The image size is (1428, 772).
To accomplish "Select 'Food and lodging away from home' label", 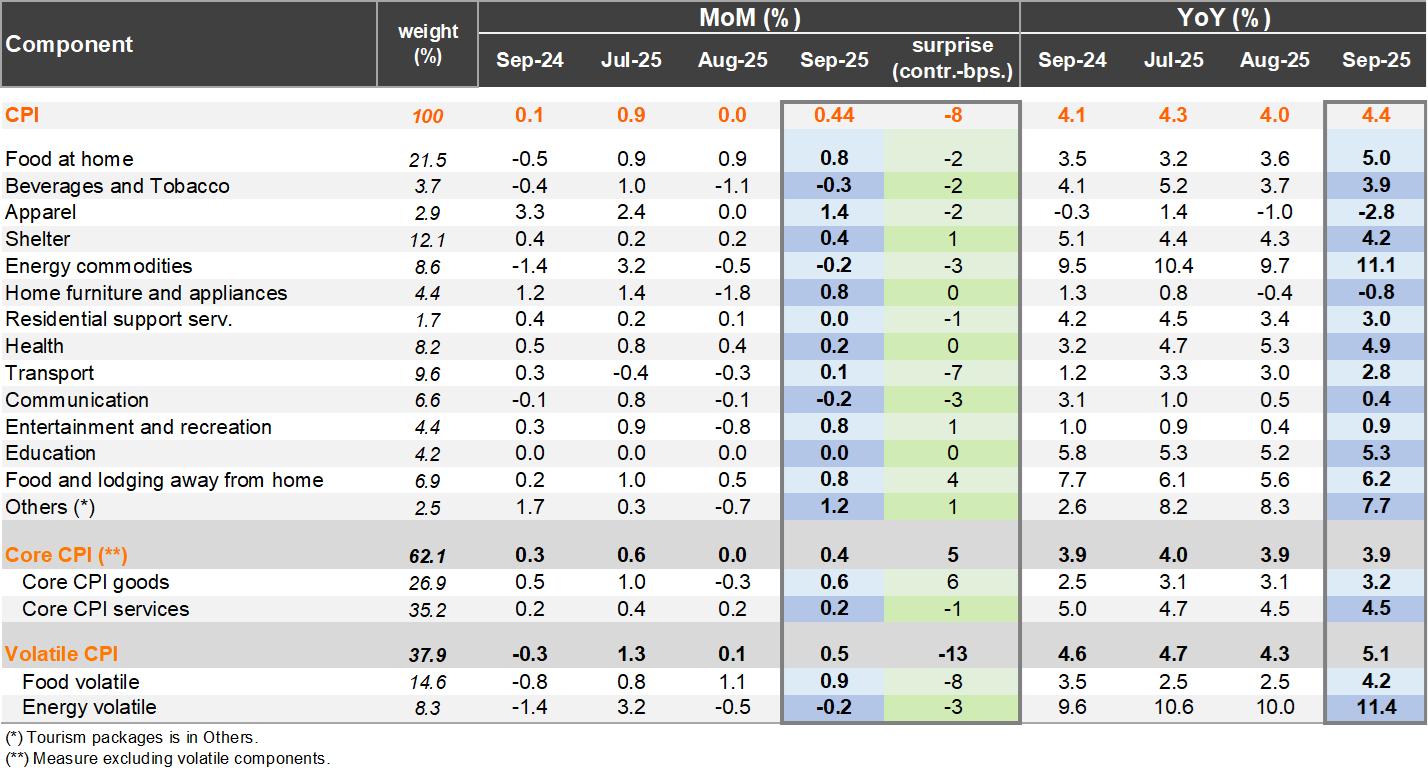I will 164,480.
